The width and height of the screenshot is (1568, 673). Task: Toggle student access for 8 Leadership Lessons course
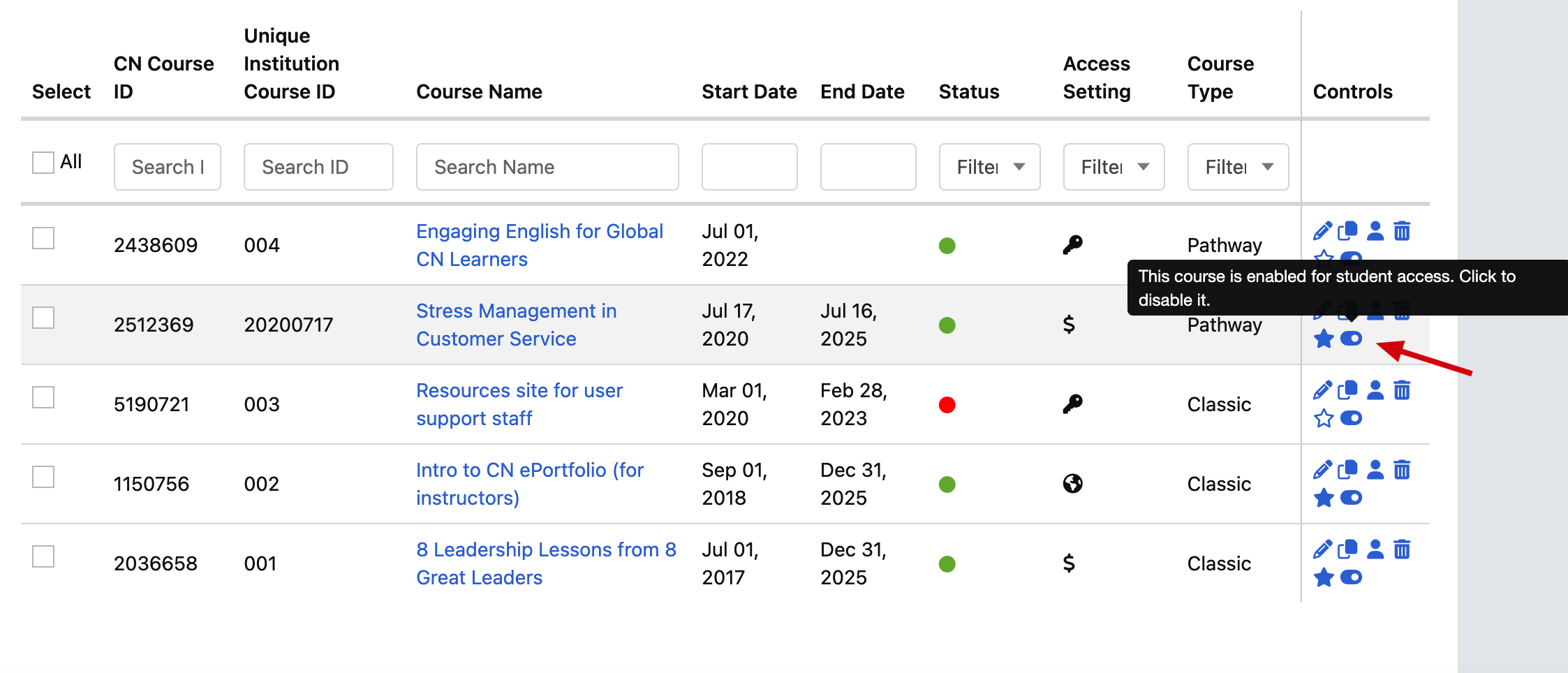point(1352,578)
